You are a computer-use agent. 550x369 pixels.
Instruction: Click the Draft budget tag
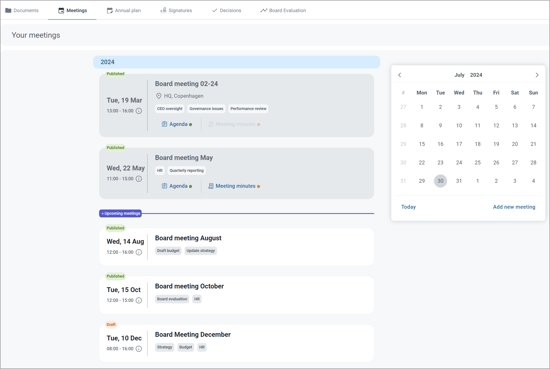click(x=168, y=251)
